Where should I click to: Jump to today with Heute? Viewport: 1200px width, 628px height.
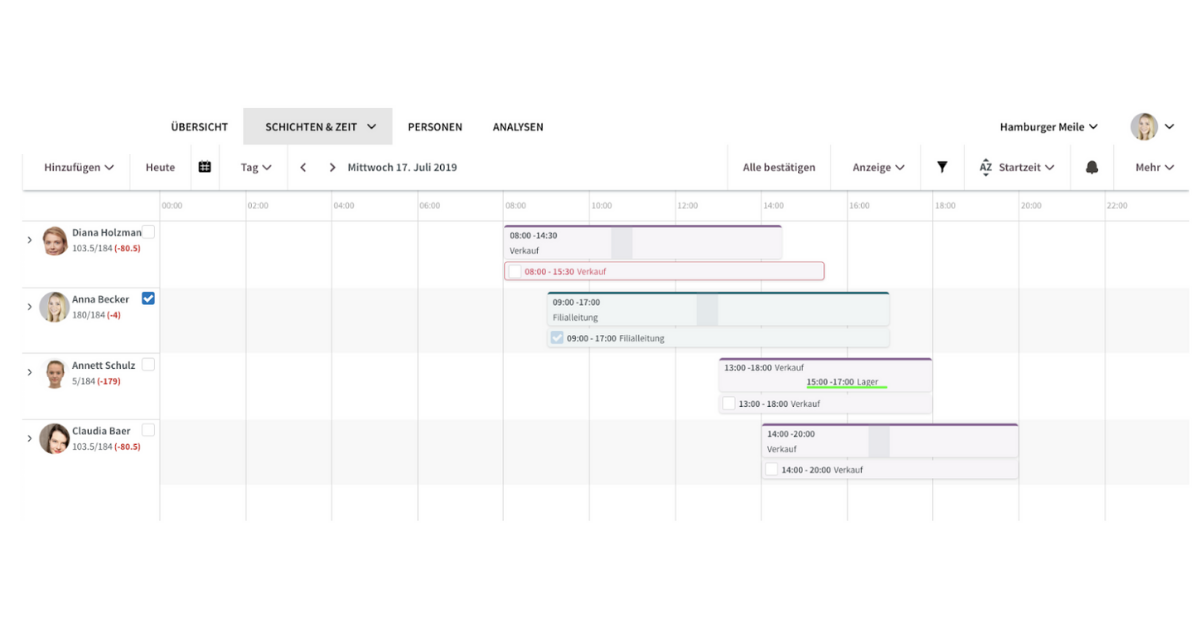[160, 167]
